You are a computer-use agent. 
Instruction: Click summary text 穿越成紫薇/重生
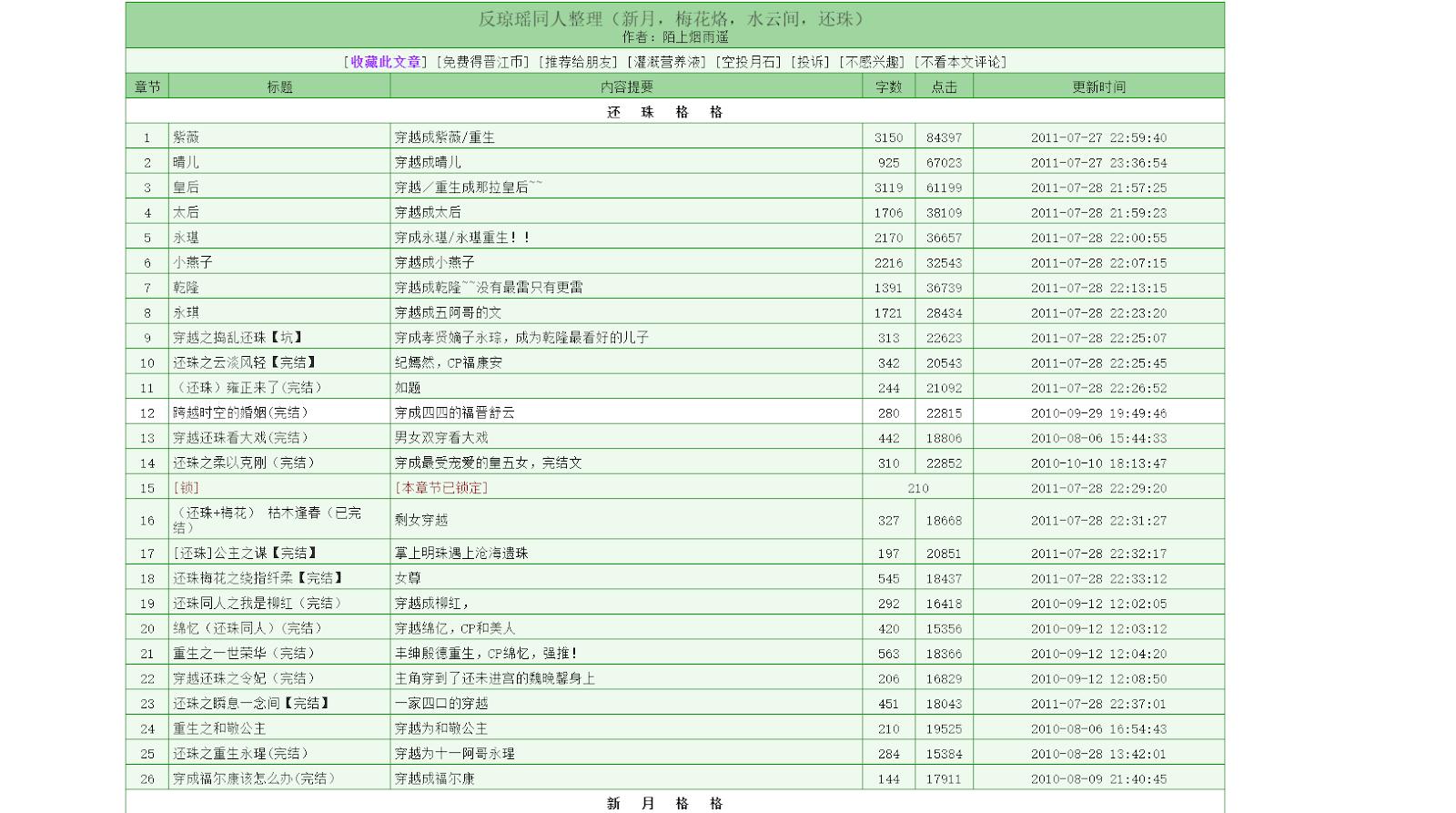445,137
